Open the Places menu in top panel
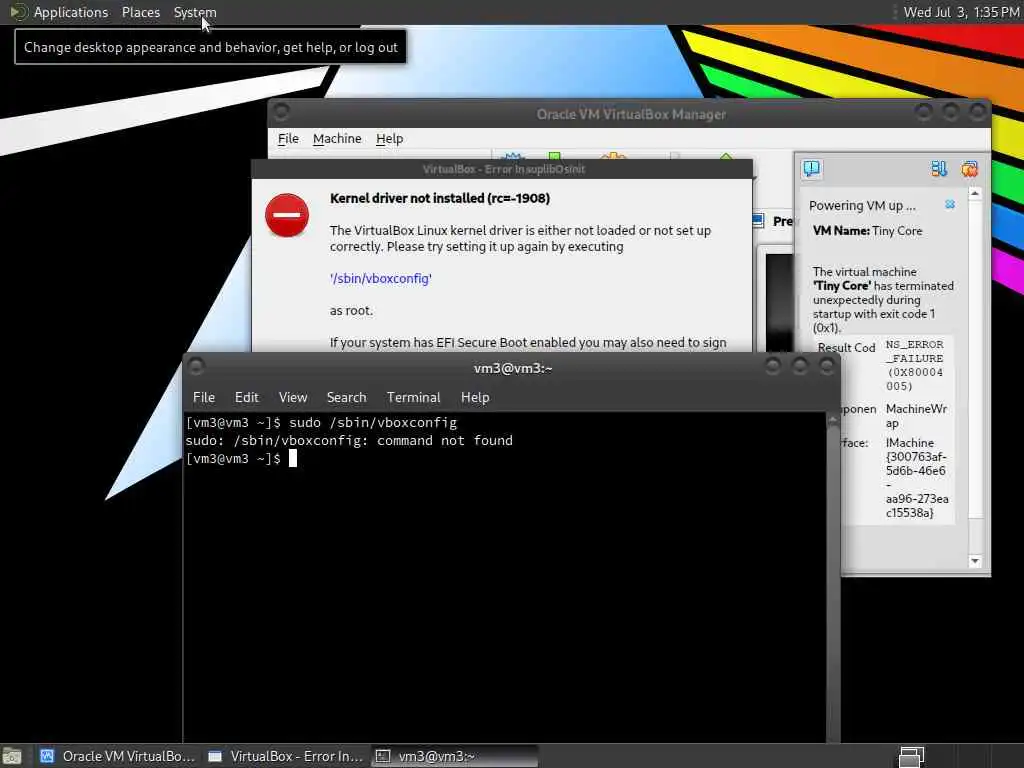Viewport: 1024px width, 768px height. pos(140,12)
